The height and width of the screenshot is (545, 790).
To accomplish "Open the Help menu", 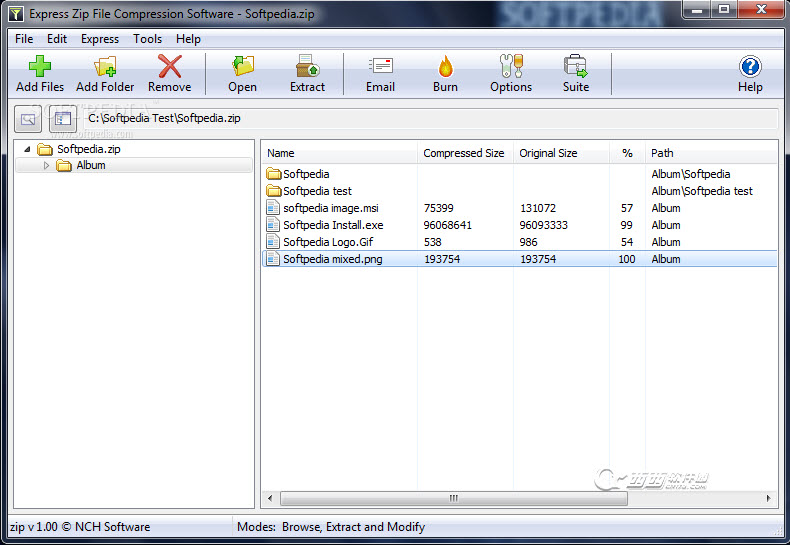I will click(188, 39).
